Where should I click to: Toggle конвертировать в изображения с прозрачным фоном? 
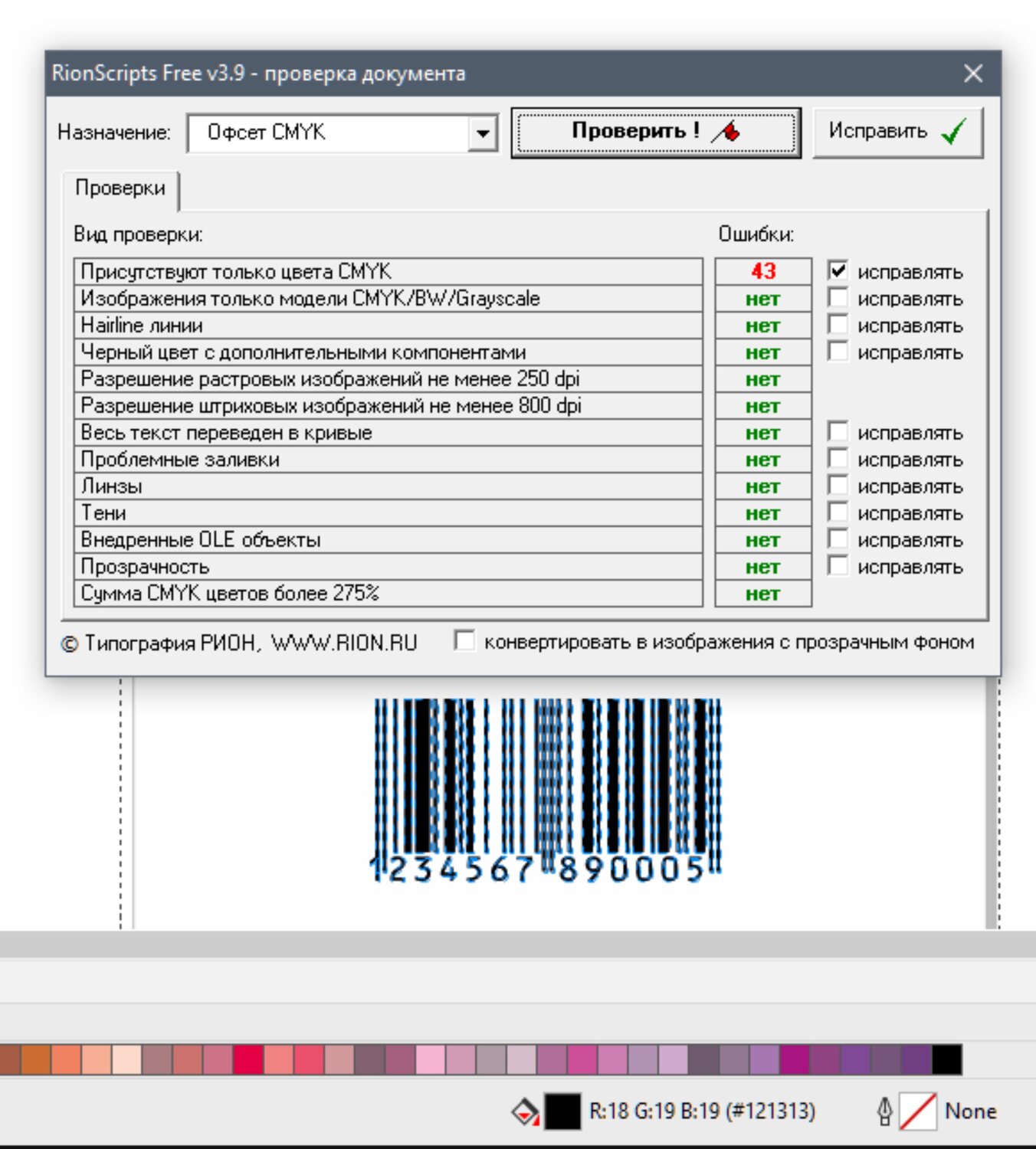tap(464, 640)
